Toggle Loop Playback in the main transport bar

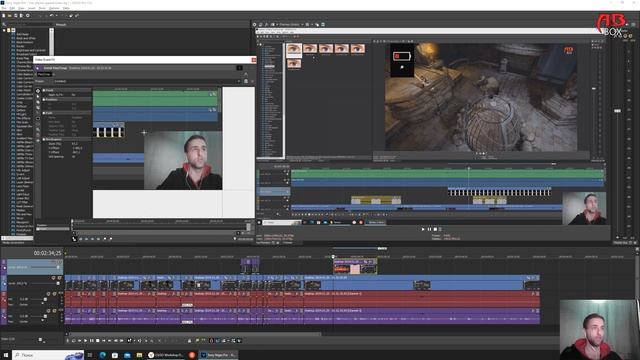(x=74, y=340)
